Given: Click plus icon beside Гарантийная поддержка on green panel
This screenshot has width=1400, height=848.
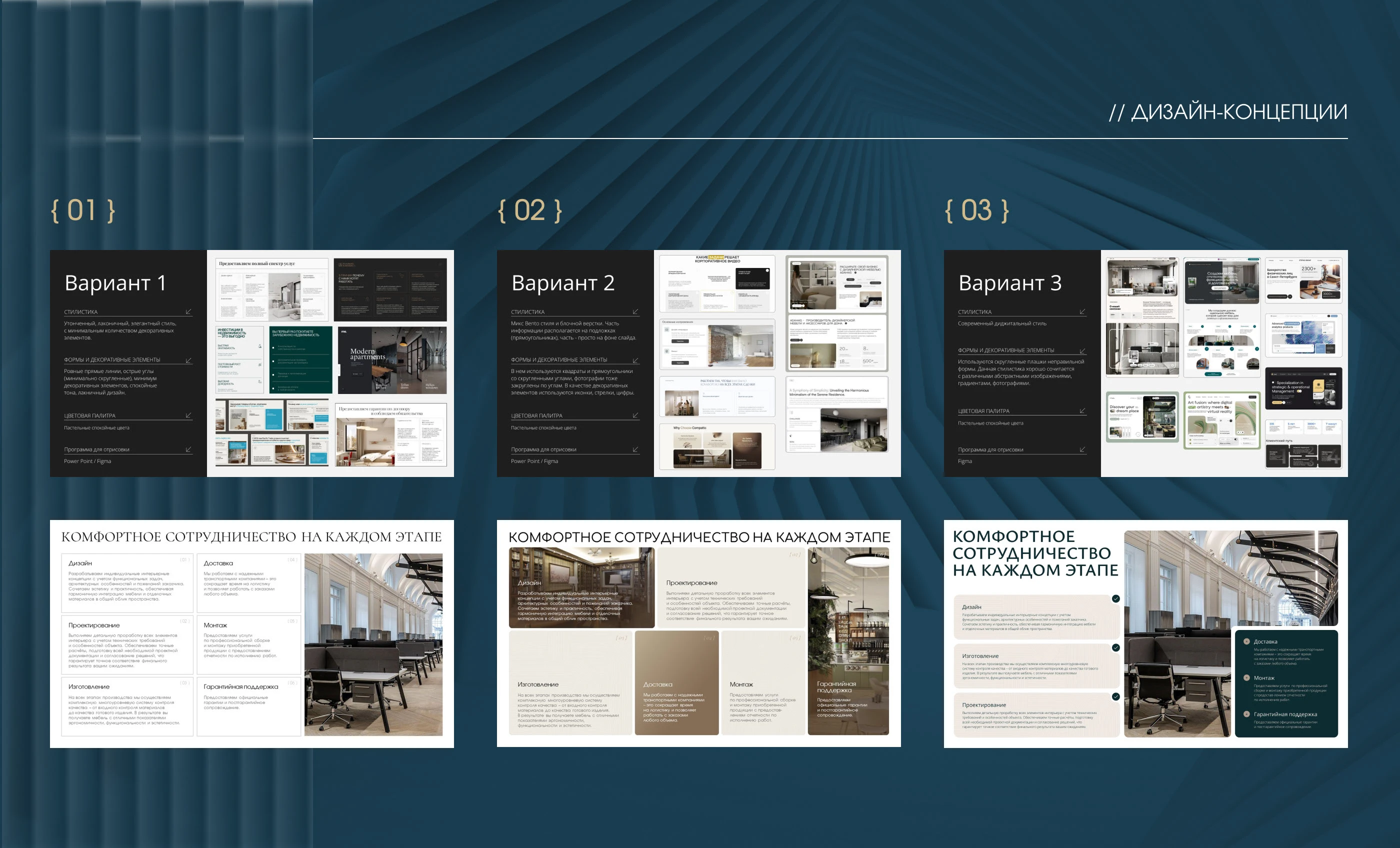Looking at the screenshot, I should click(1246, 714).
